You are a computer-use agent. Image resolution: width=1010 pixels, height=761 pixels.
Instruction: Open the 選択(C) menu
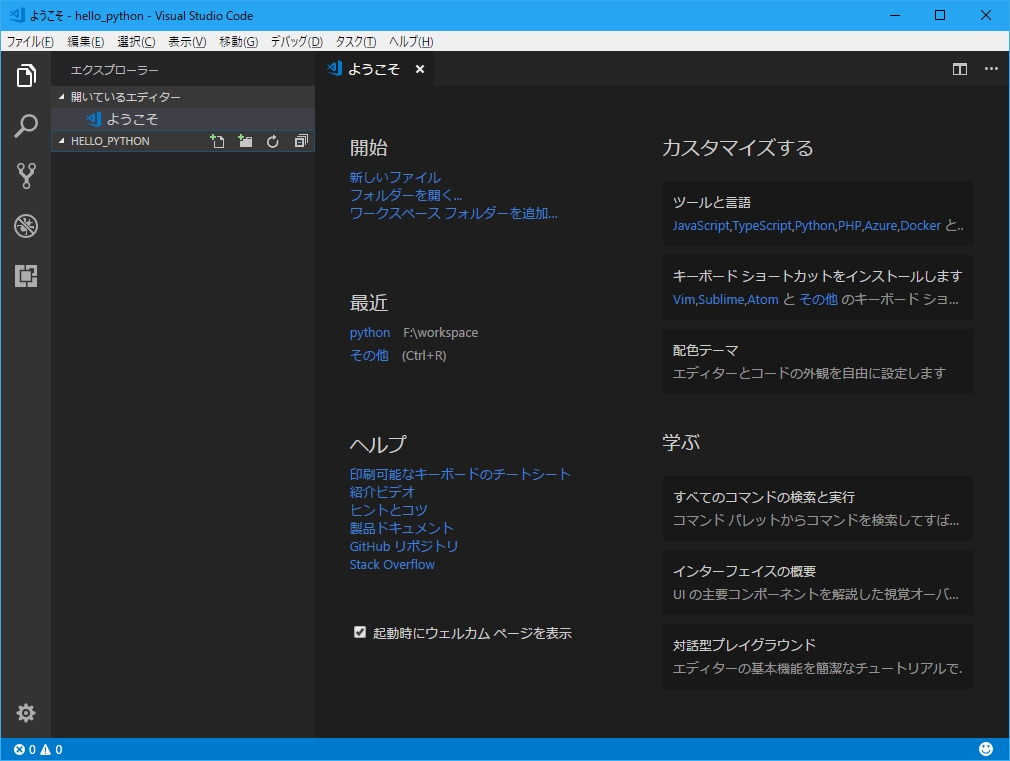[x=136, y=41]
